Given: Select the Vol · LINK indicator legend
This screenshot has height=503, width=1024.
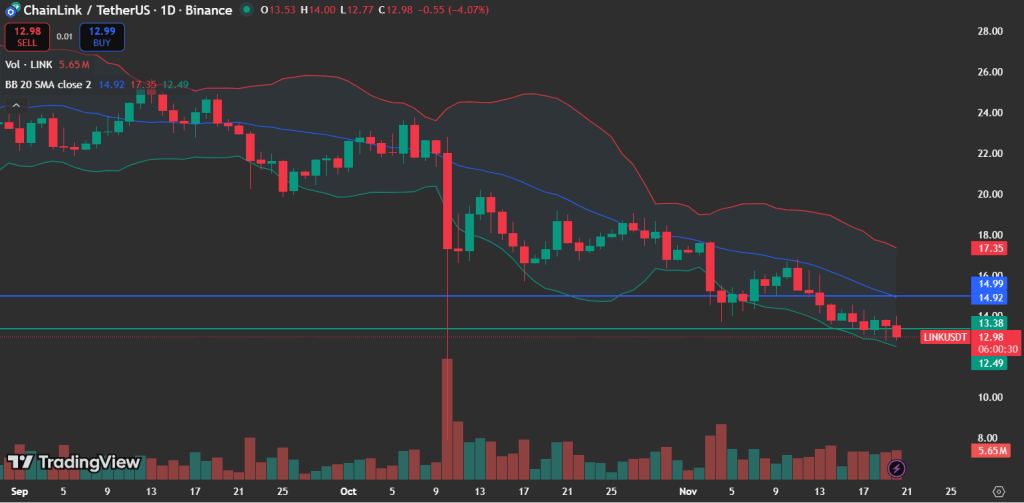Looking at the screenshot, I should pyautogui.click(x=29, y=65).
